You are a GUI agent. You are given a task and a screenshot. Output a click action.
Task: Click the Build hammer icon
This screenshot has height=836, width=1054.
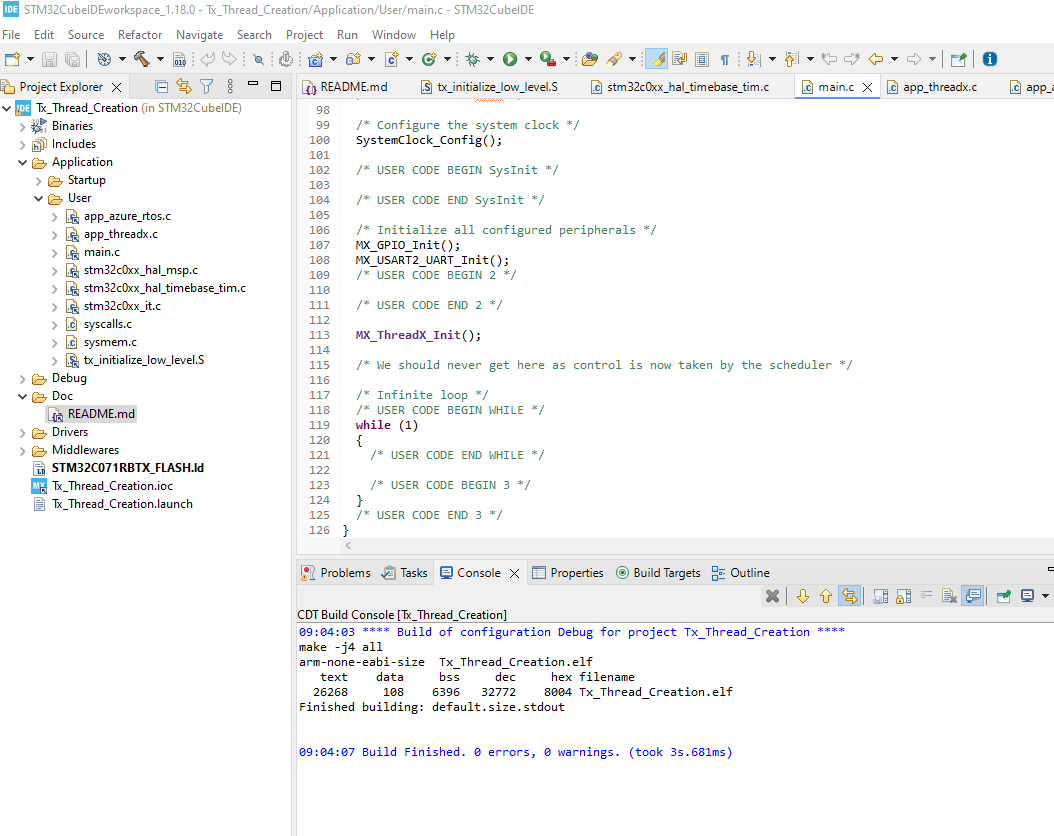pyautogui.click(x=141, y=59)
